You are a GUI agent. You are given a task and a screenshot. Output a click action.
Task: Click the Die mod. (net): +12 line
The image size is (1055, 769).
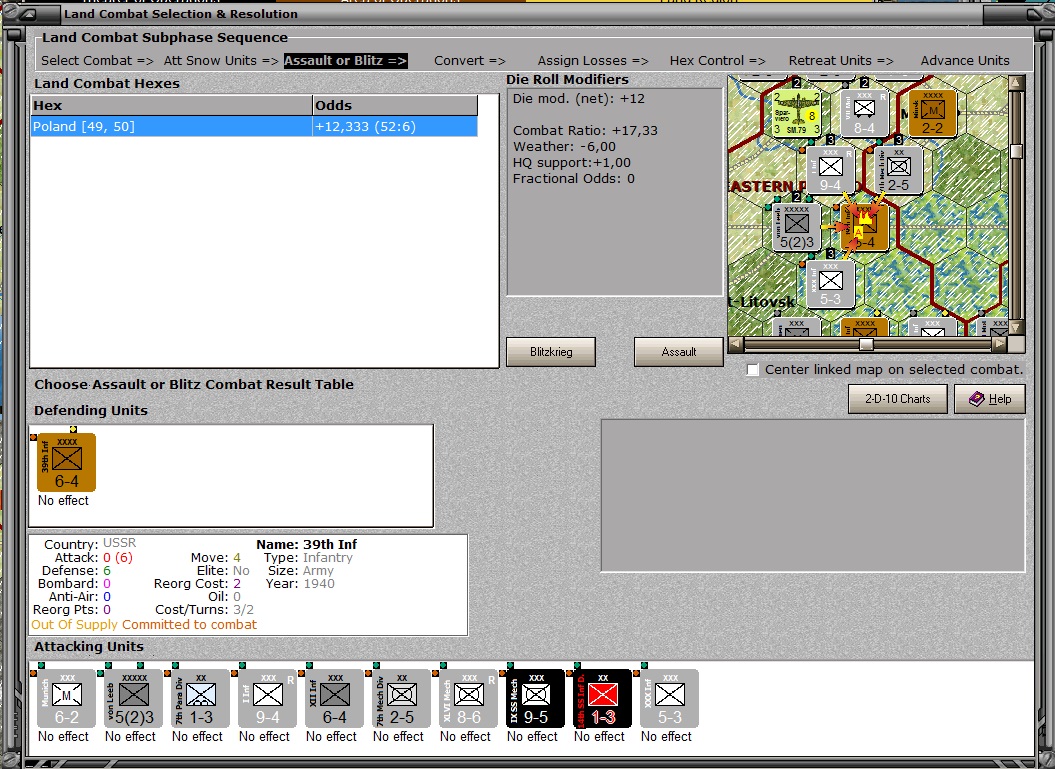coord(579,99)
